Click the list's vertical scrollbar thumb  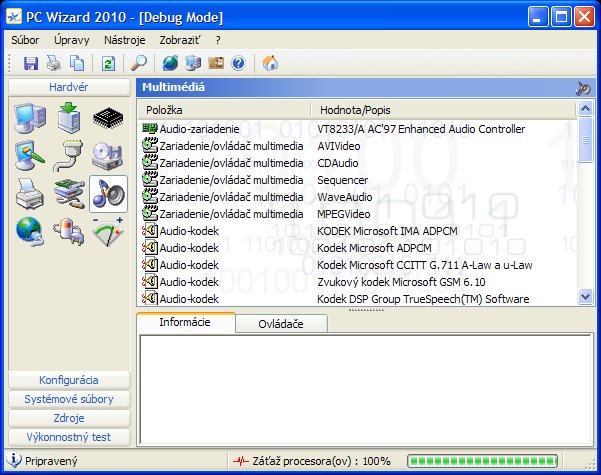(585, 140)
